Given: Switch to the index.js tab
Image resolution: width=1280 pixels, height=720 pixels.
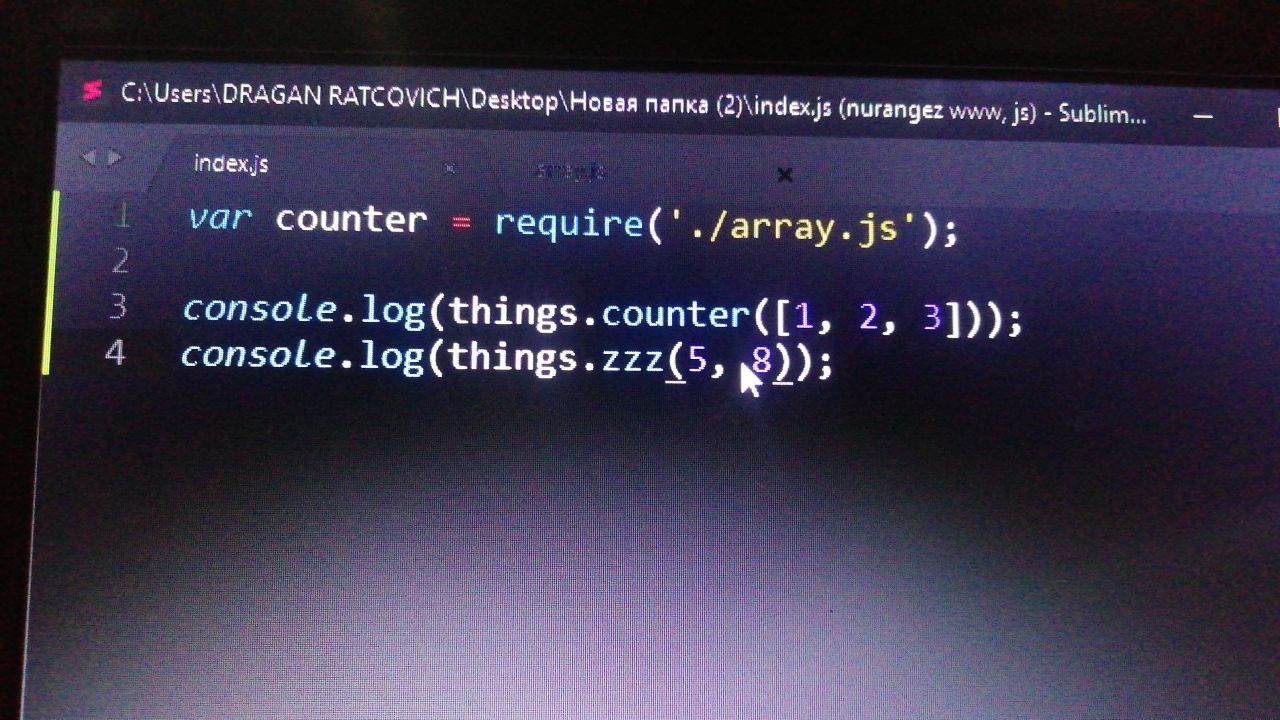Looking at the screenshot, I should tap(231, 164).
